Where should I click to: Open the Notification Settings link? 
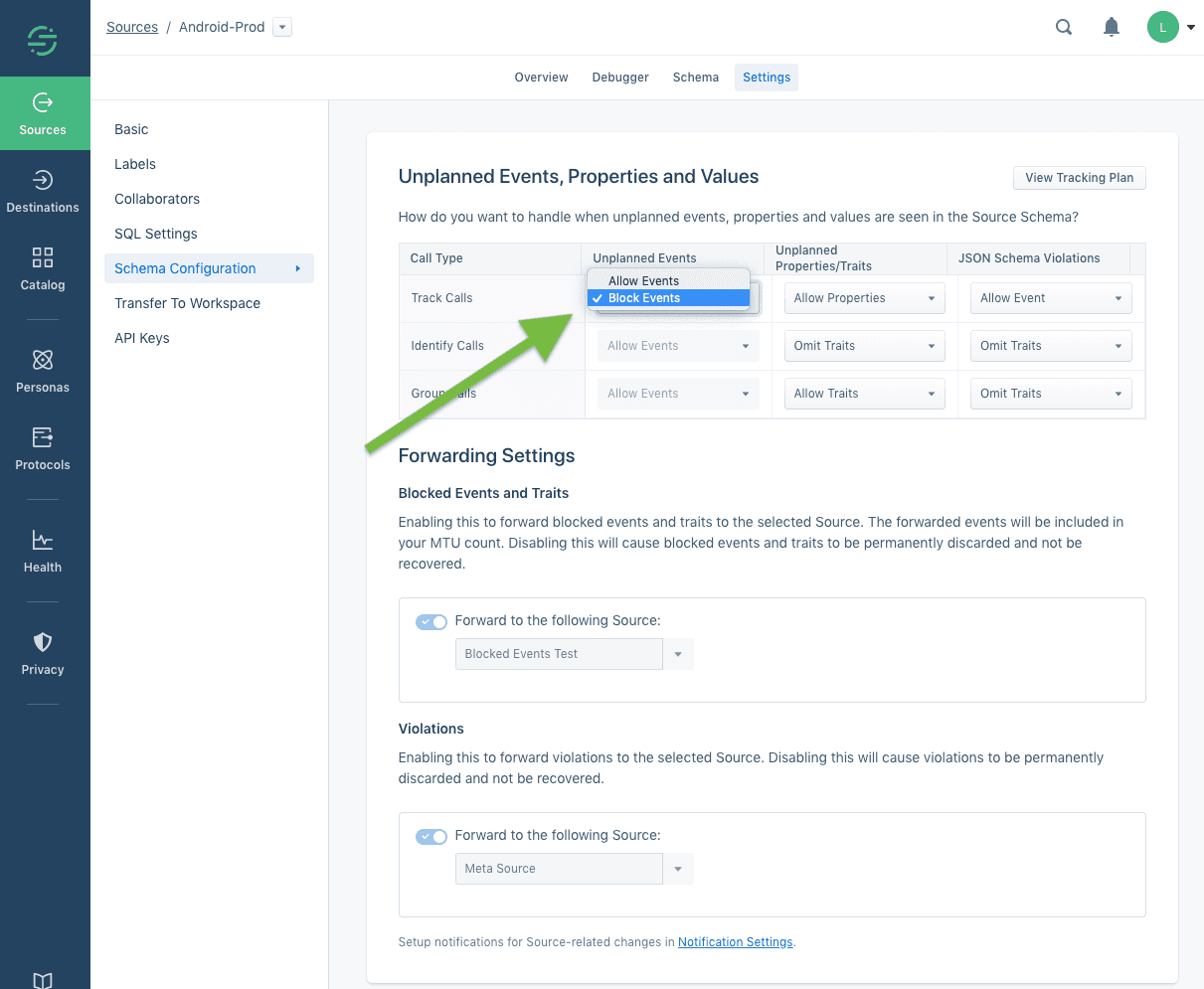pyautogui.click(x=735, y=941)
